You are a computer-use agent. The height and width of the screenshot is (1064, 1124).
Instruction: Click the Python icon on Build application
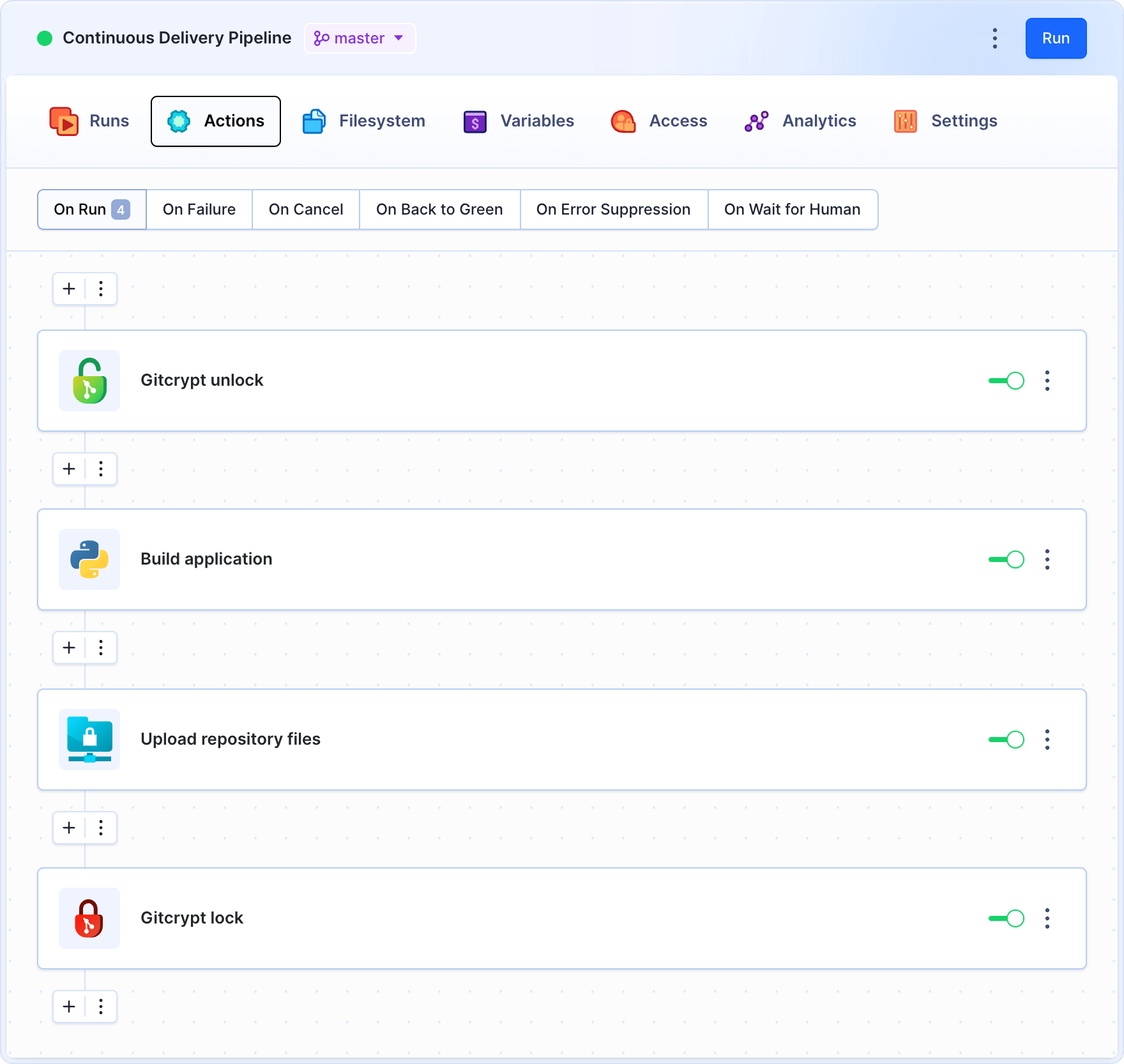pyautogui.click(x=89, y=560)
